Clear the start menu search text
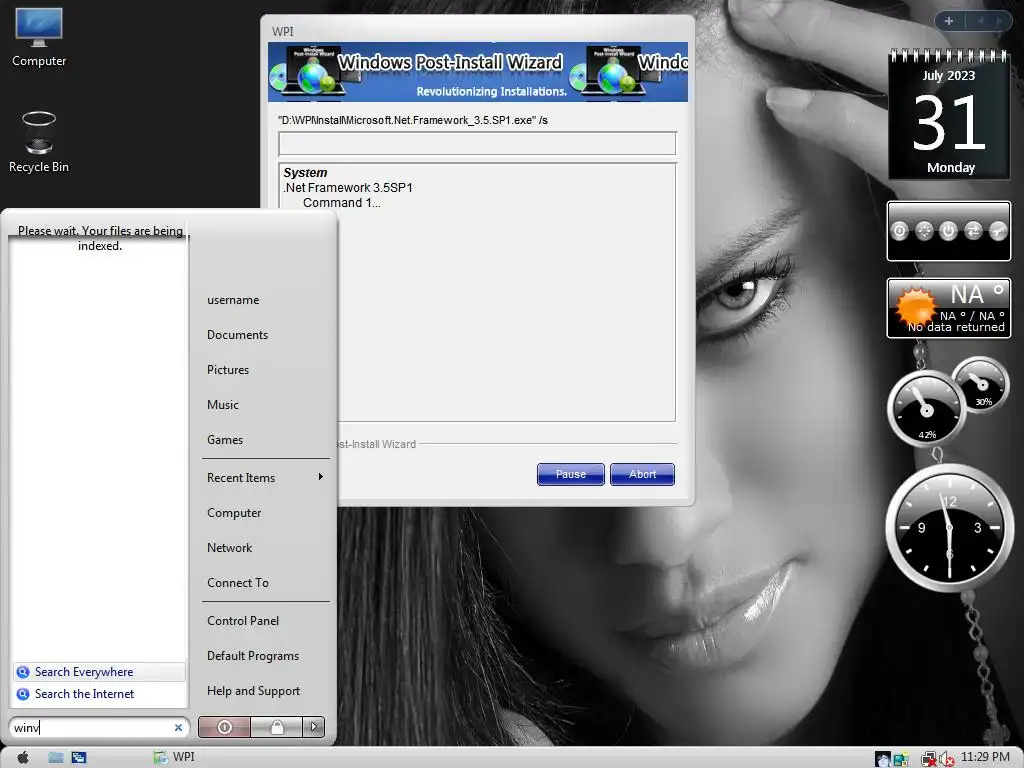 coord(178,728)
